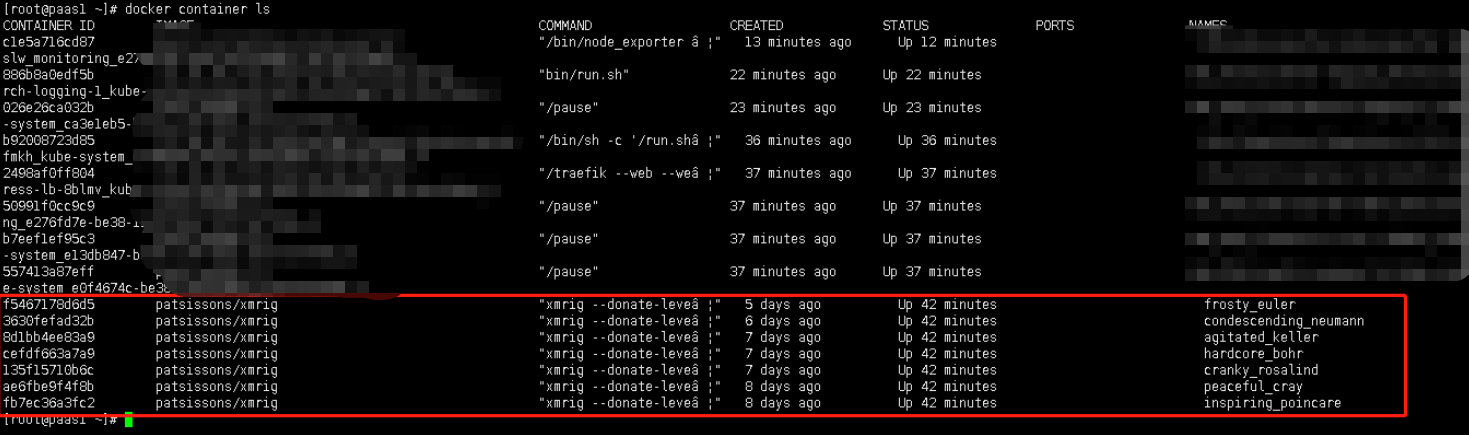Click patsissons/xmrig image in fb7ec36a3fc2 row
The height and width of the screenshot is (435, 1469).
217,403
